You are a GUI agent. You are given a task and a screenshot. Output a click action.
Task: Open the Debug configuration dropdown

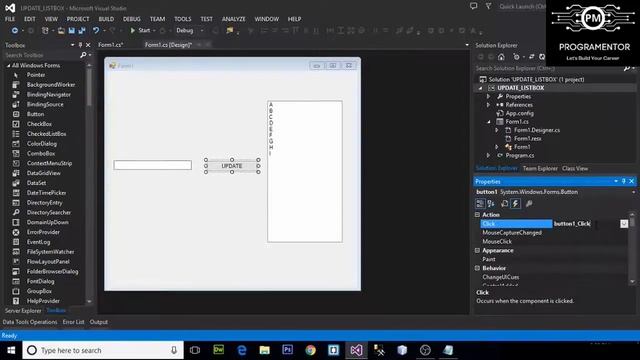(x=202, y=31)
